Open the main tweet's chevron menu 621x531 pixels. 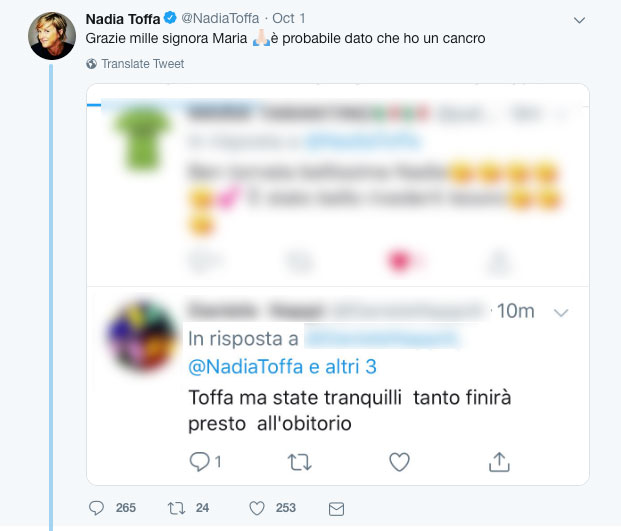tap(580, 20)
